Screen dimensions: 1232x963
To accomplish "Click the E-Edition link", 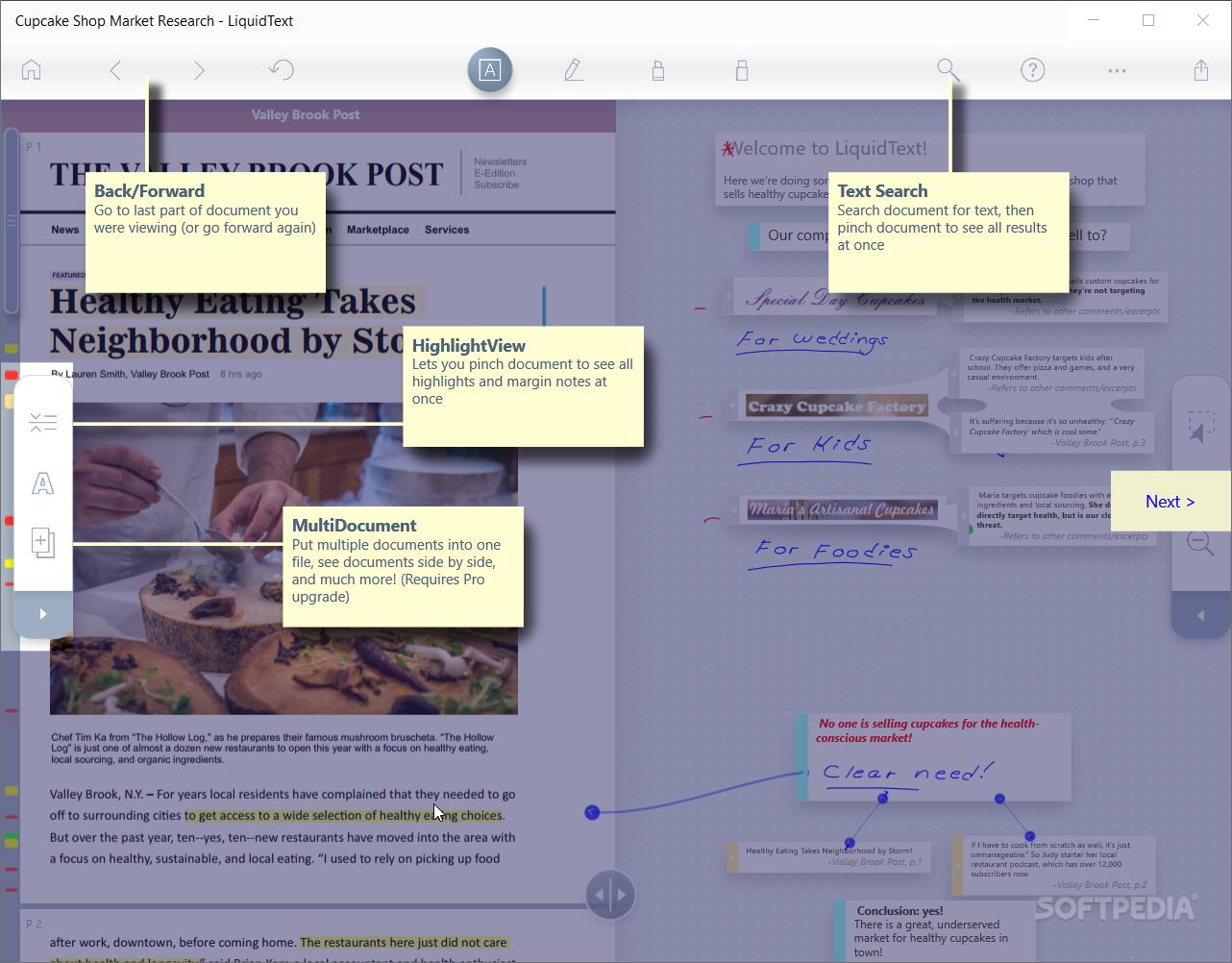I will click(x=494, y=173).
